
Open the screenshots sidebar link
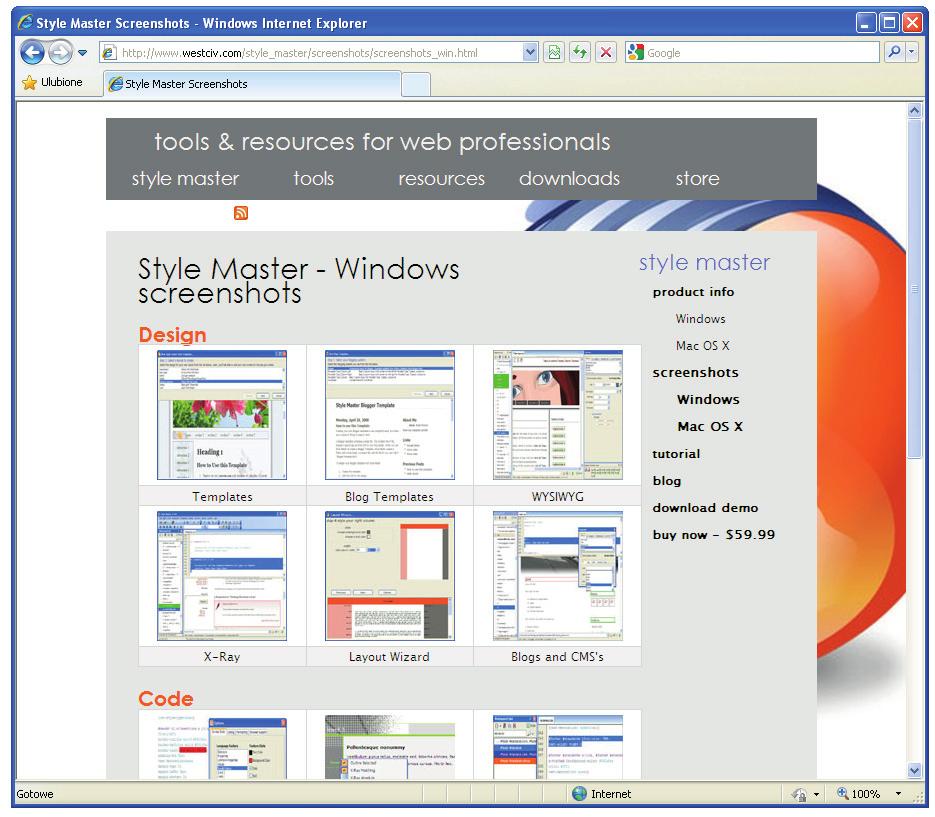pos(695,372)
